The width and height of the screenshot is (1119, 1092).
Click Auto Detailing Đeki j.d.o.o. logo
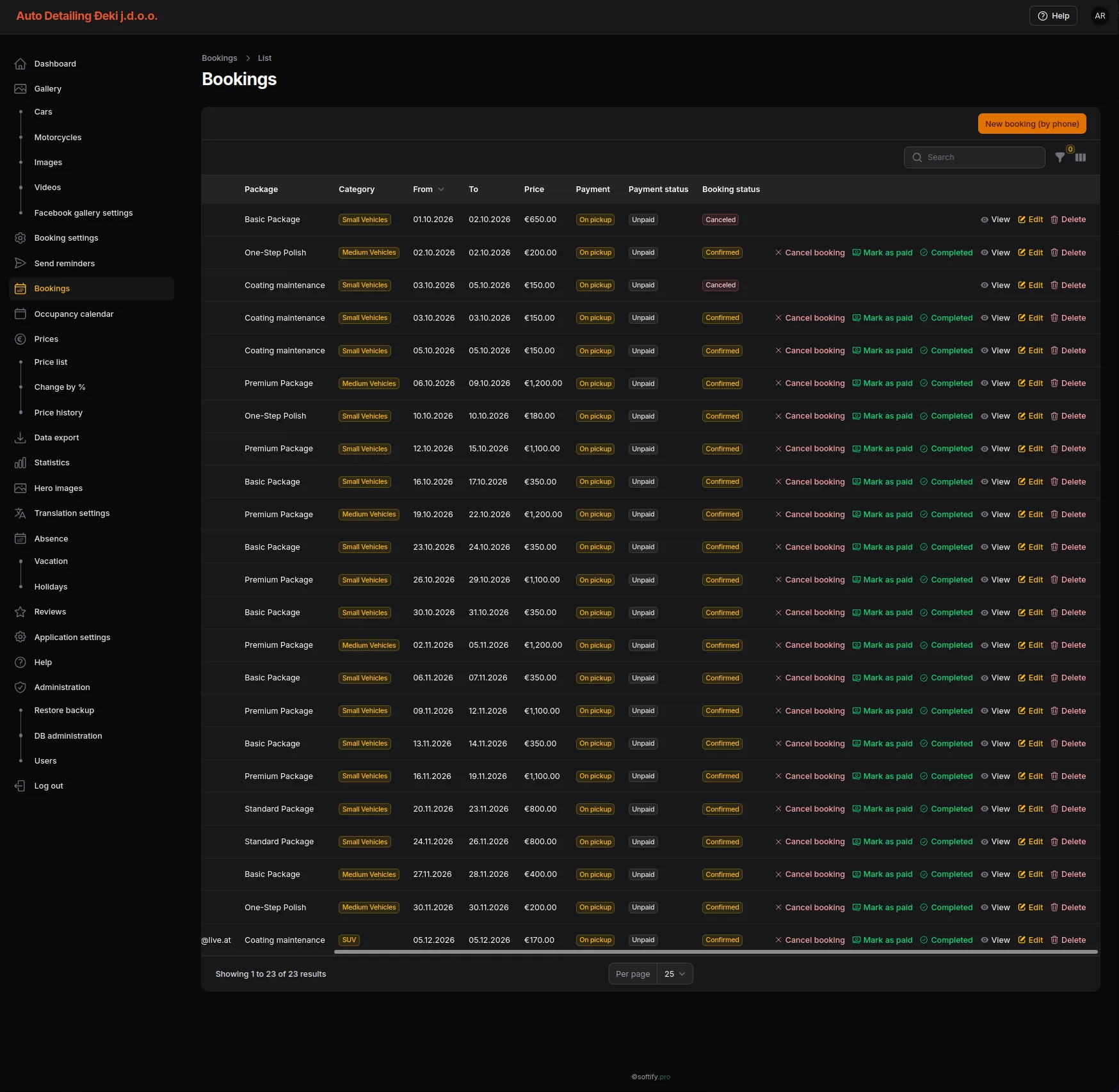87,16
